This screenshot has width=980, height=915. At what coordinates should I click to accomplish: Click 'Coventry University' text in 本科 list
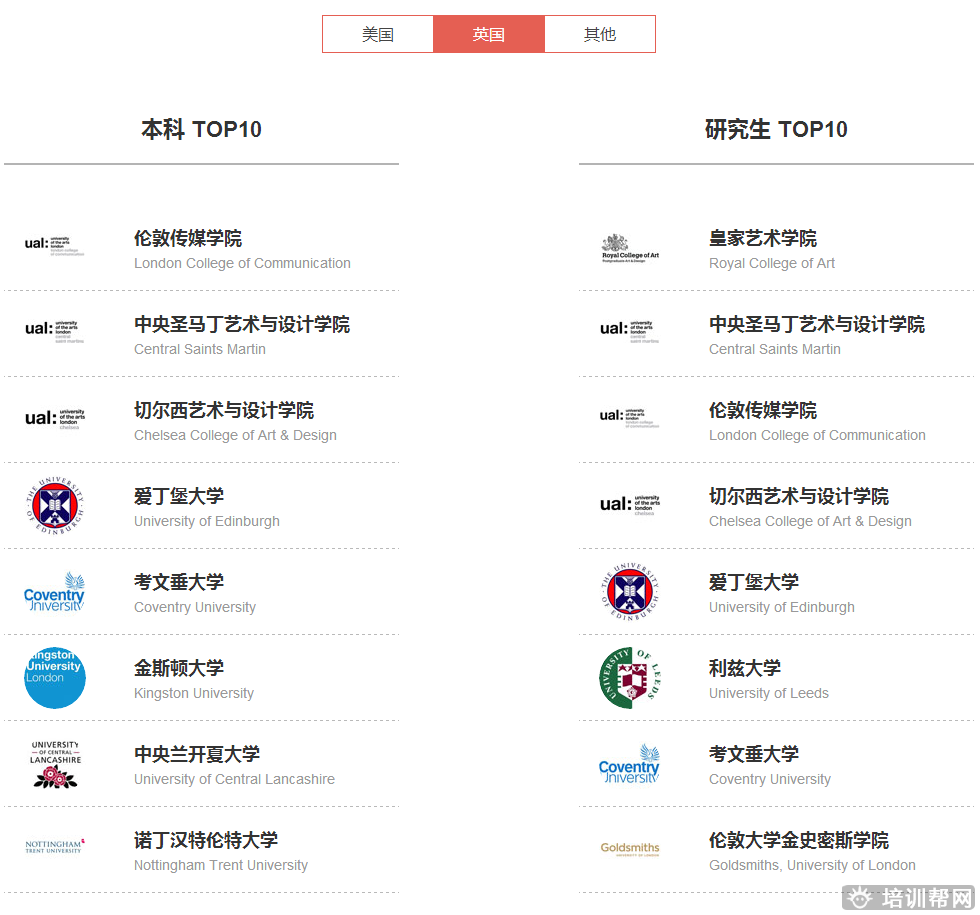pyautogui.click(x=195, y=607)
